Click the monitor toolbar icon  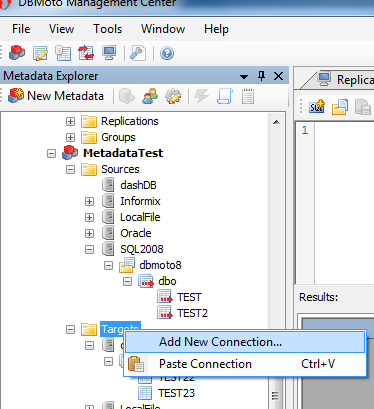coord(109,53)
